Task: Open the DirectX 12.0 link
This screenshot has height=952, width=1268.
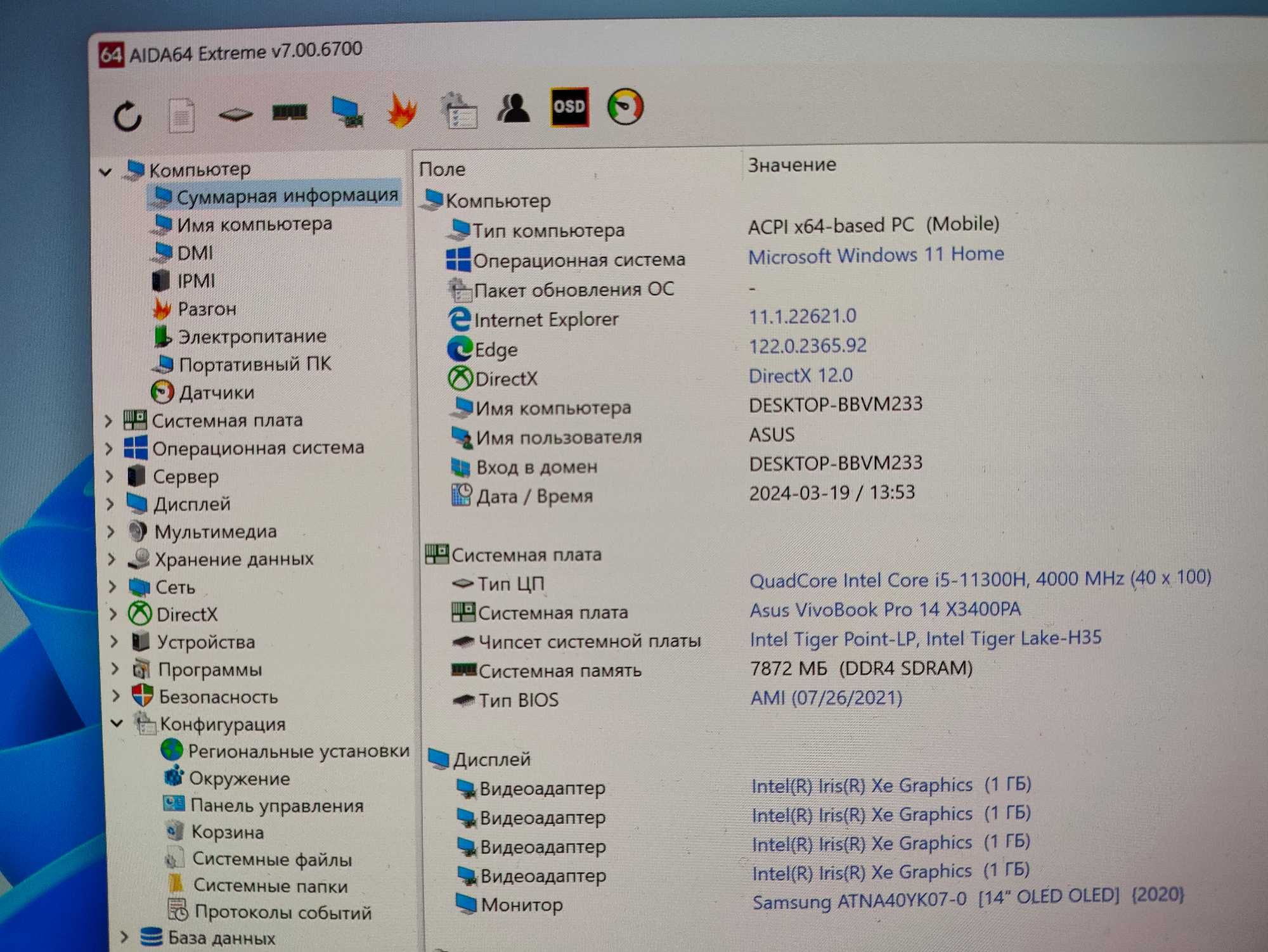Action: (x=801, y=375)
